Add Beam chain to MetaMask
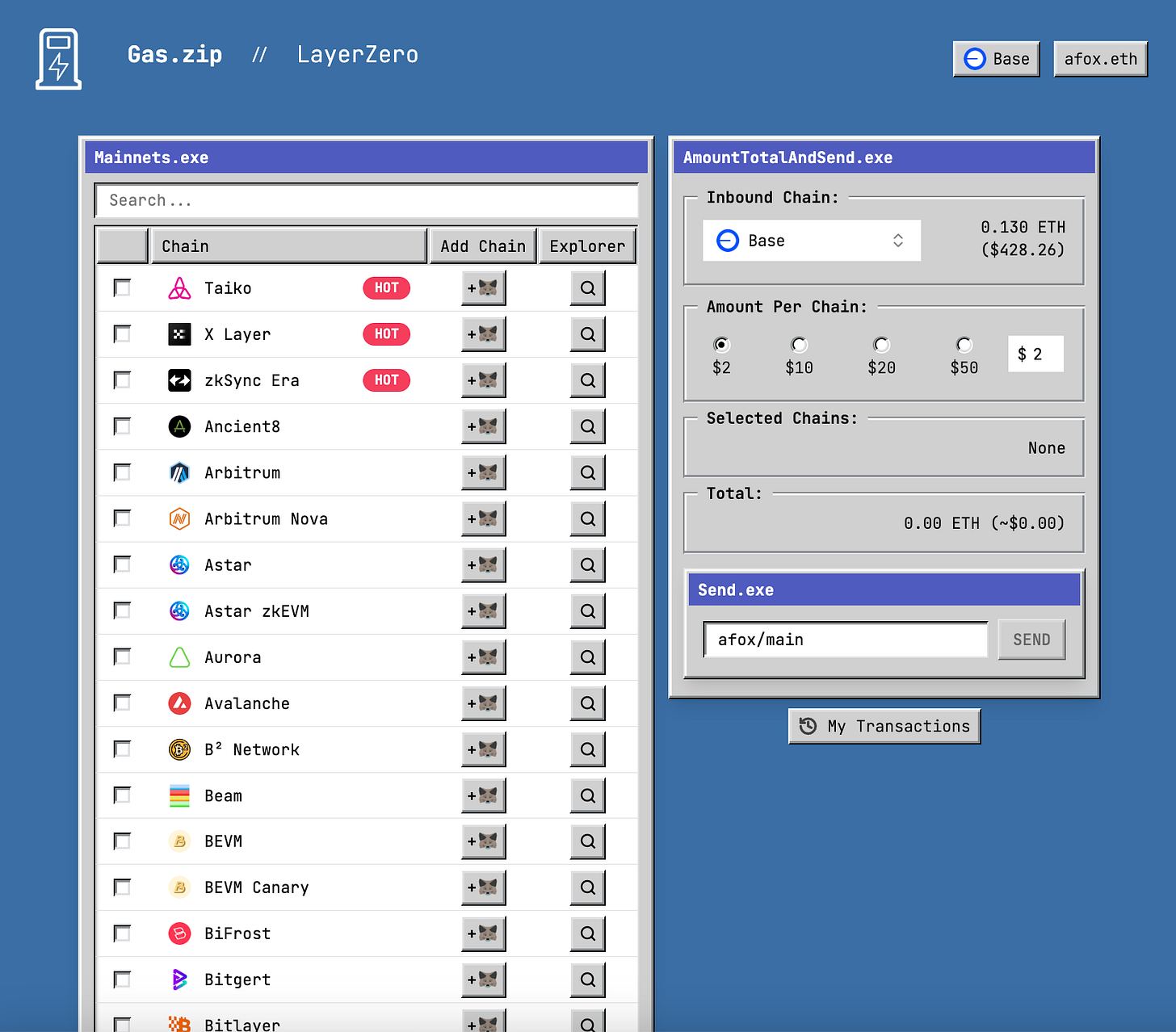 point(483,795)
